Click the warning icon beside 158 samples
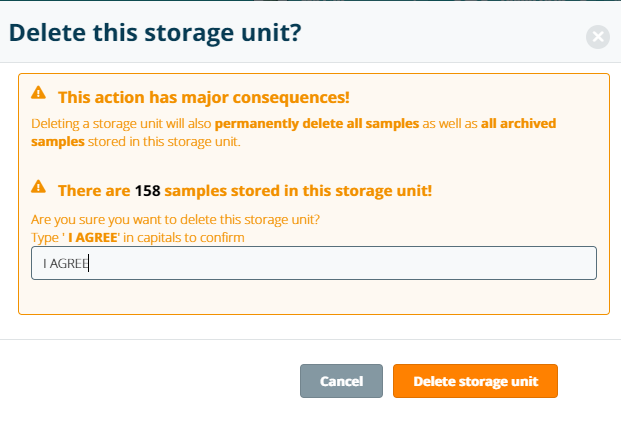This screenshot has height=425, width=621. point(39,187)
